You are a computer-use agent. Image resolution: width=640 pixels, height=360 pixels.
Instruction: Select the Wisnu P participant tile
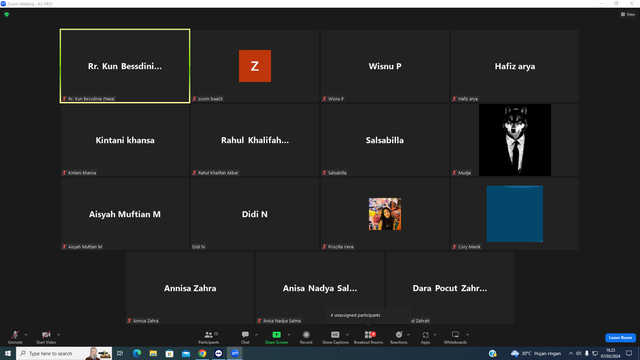click(x=384, y=66)
